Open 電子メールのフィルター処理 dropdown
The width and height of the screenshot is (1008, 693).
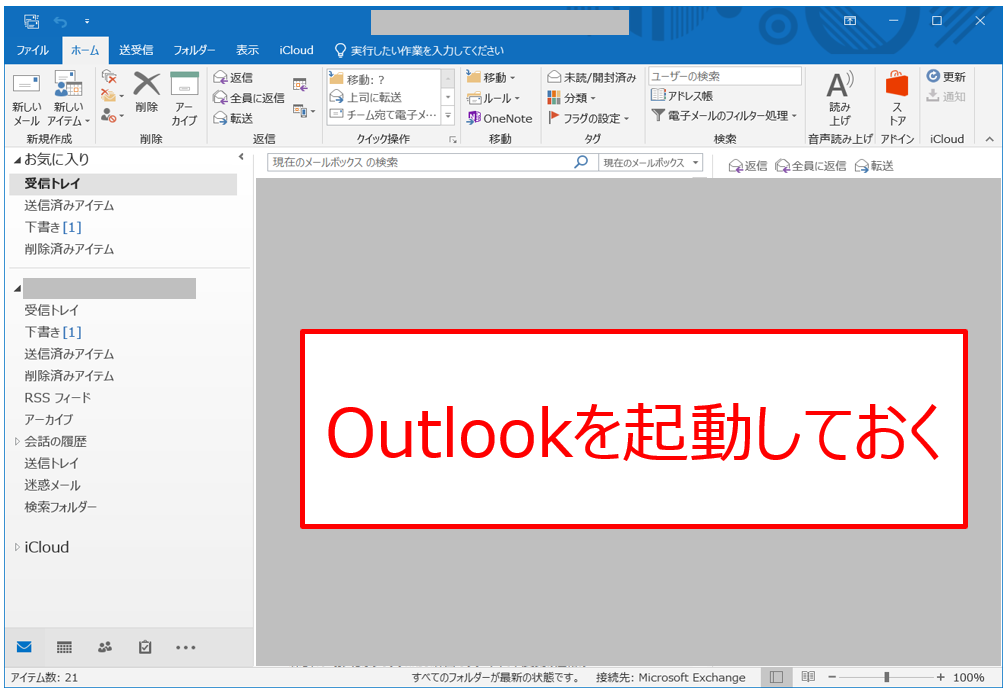click(x=724, y=116)
